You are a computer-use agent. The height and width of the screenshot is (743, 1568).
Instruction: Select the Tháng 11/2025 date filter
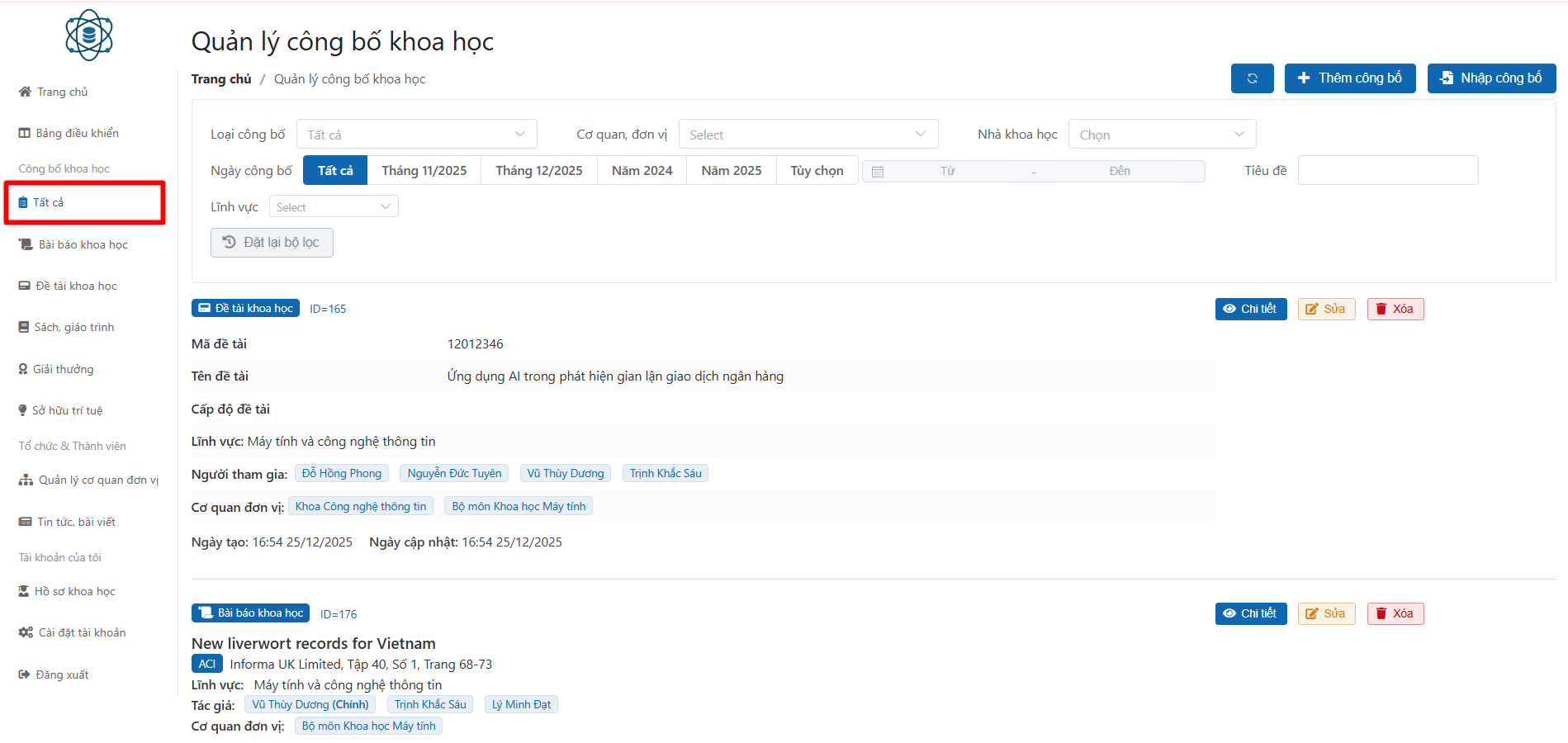[424, 171]
